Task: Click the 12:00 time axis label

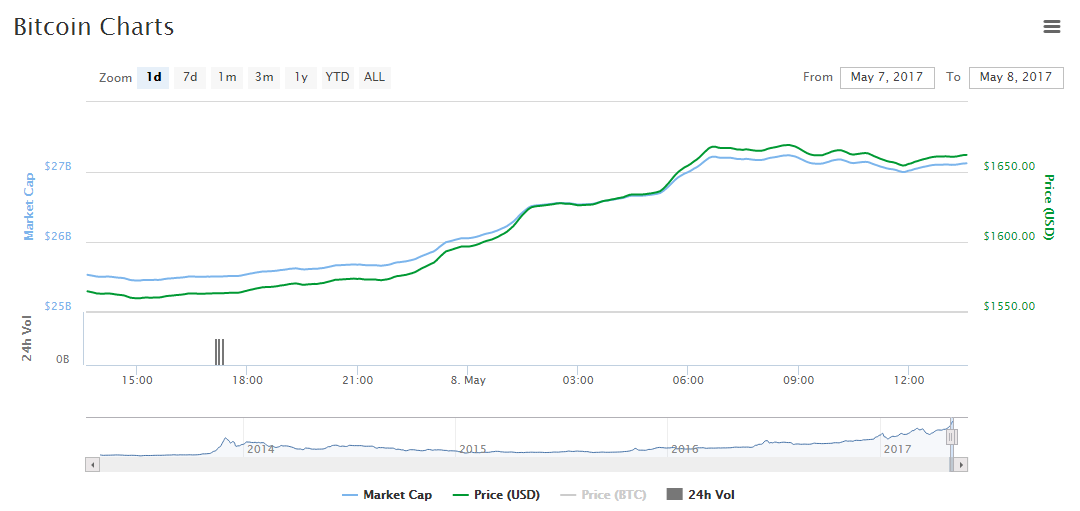Action: (908, 380)
